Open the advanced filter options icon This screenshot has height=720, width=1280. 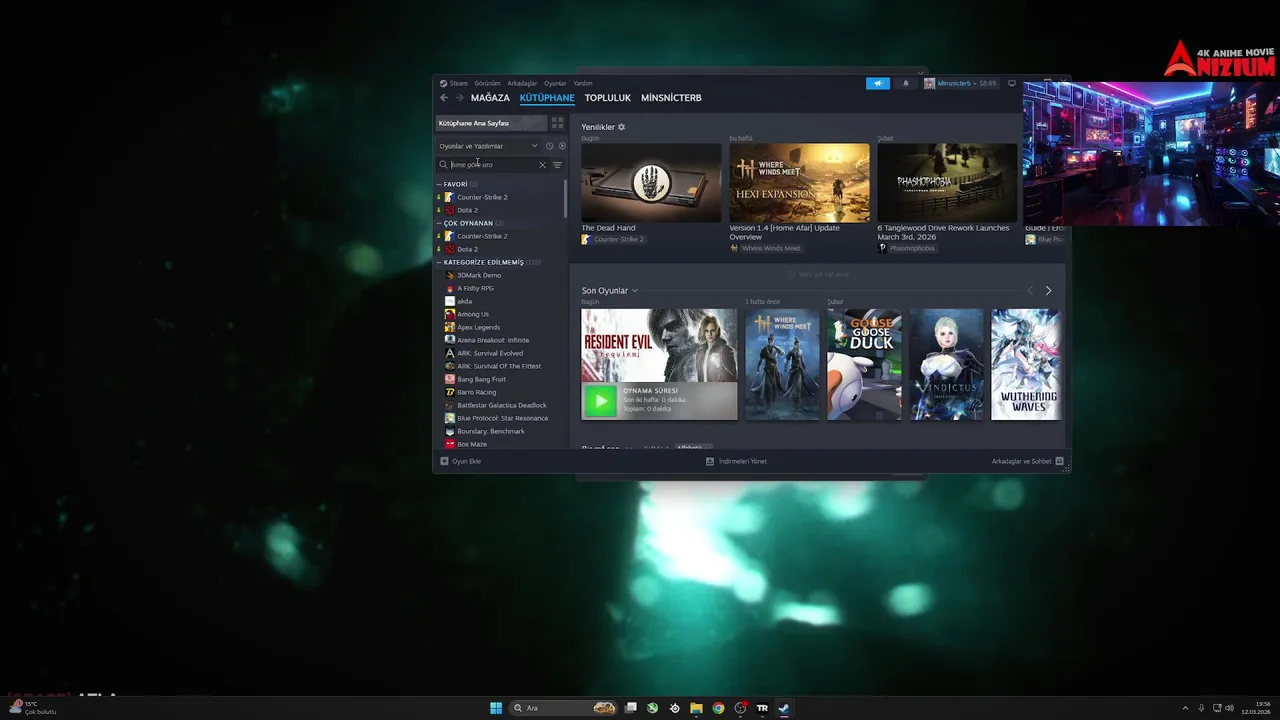(x=557, y=165)
